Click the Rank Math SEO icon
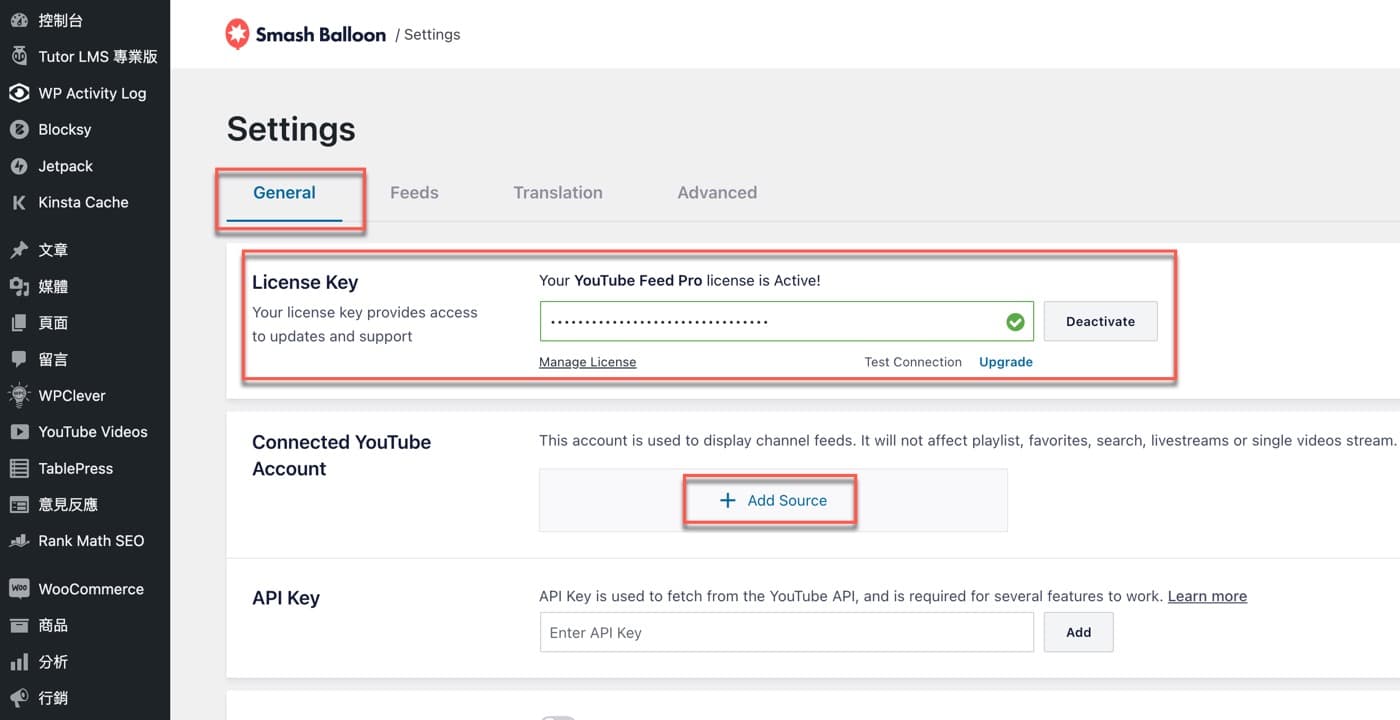1400x720 pixels. pos(19,541)
